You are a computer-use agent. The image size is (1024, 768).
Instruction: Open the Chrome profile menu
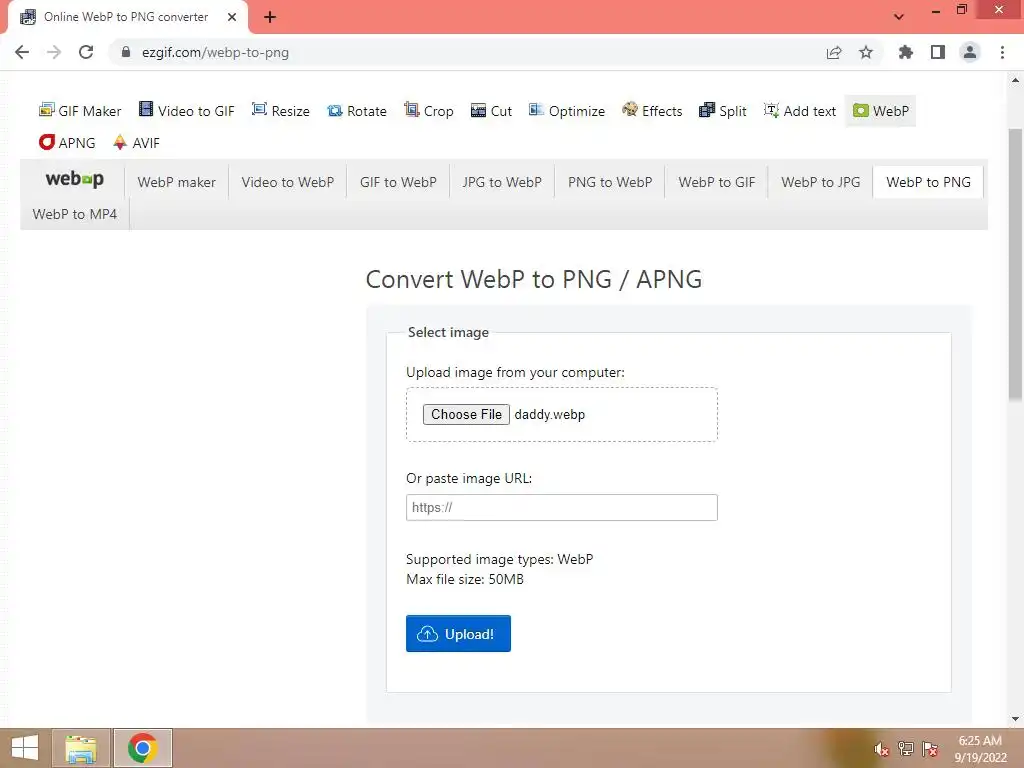point(970,52)
